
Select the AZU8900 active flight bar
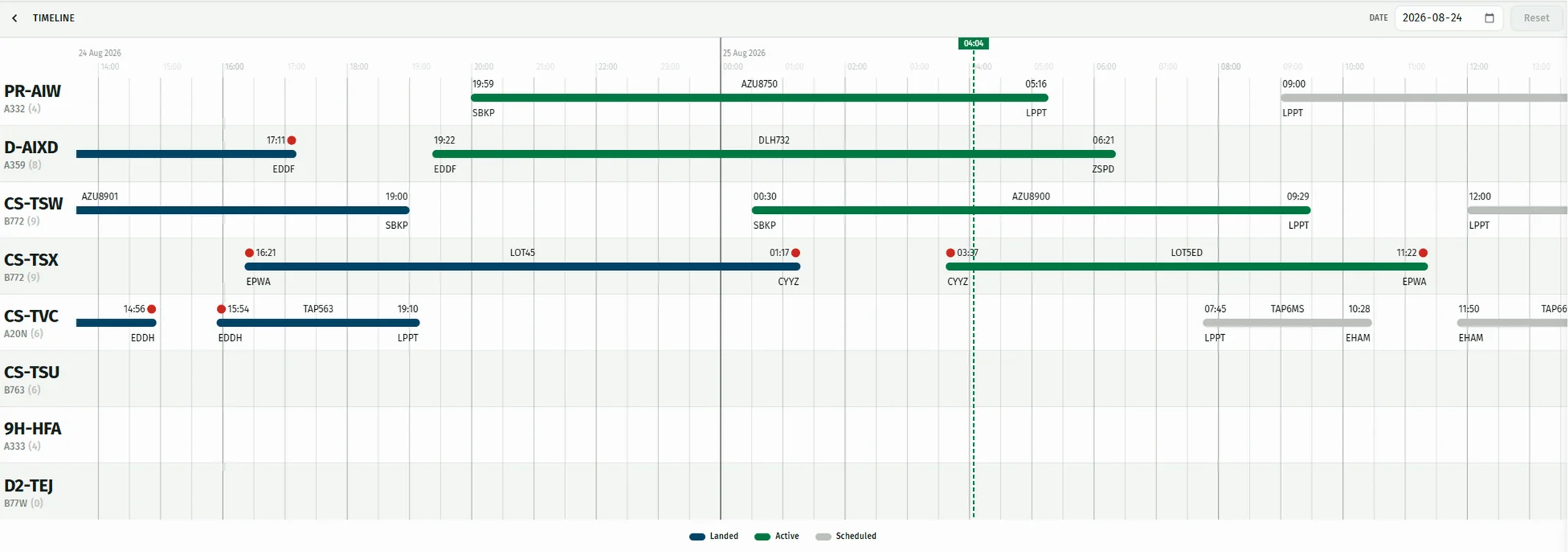tap(1031, 210)
